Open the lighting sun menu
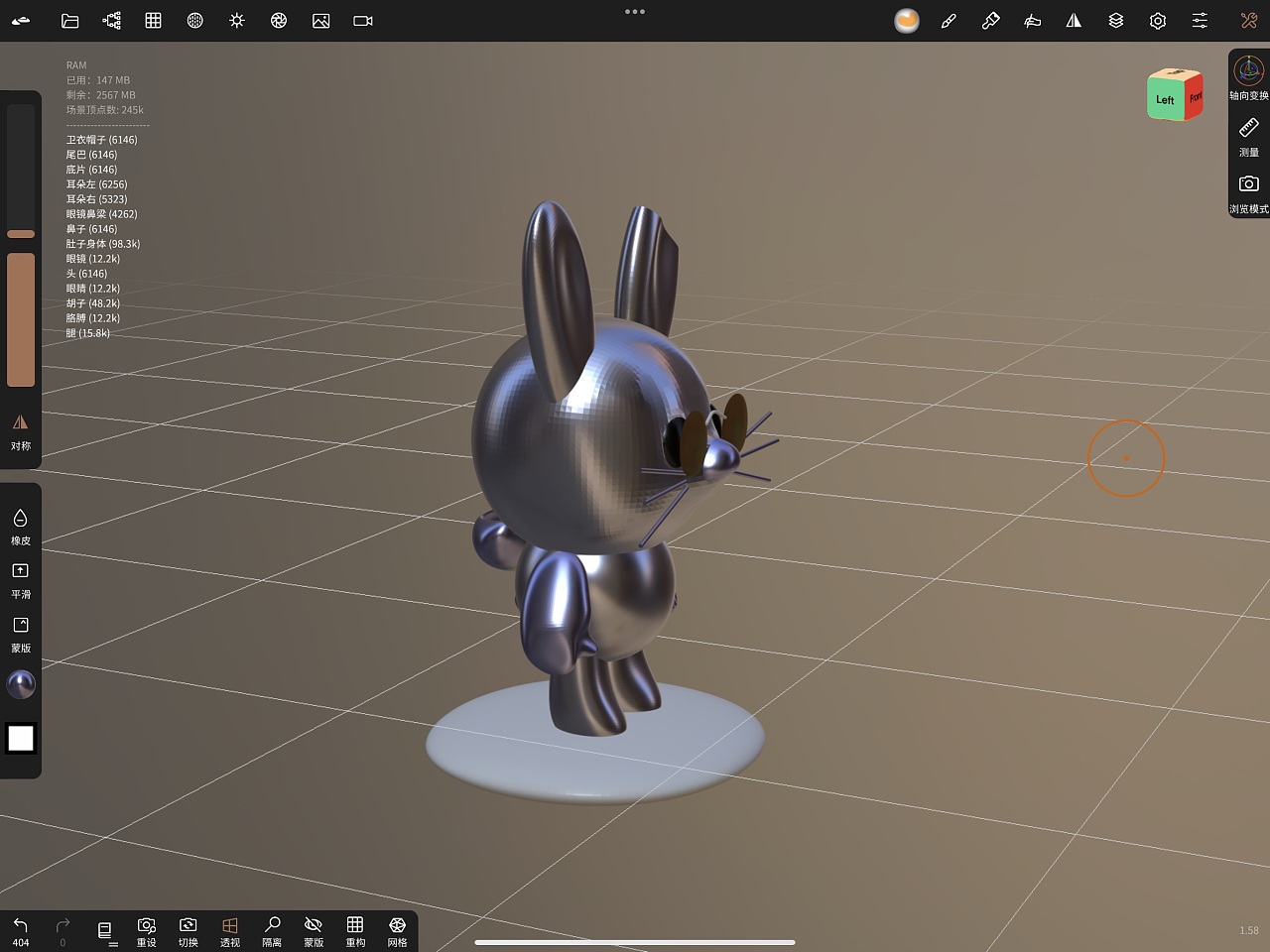The image size is (1270, 952). 237,21
